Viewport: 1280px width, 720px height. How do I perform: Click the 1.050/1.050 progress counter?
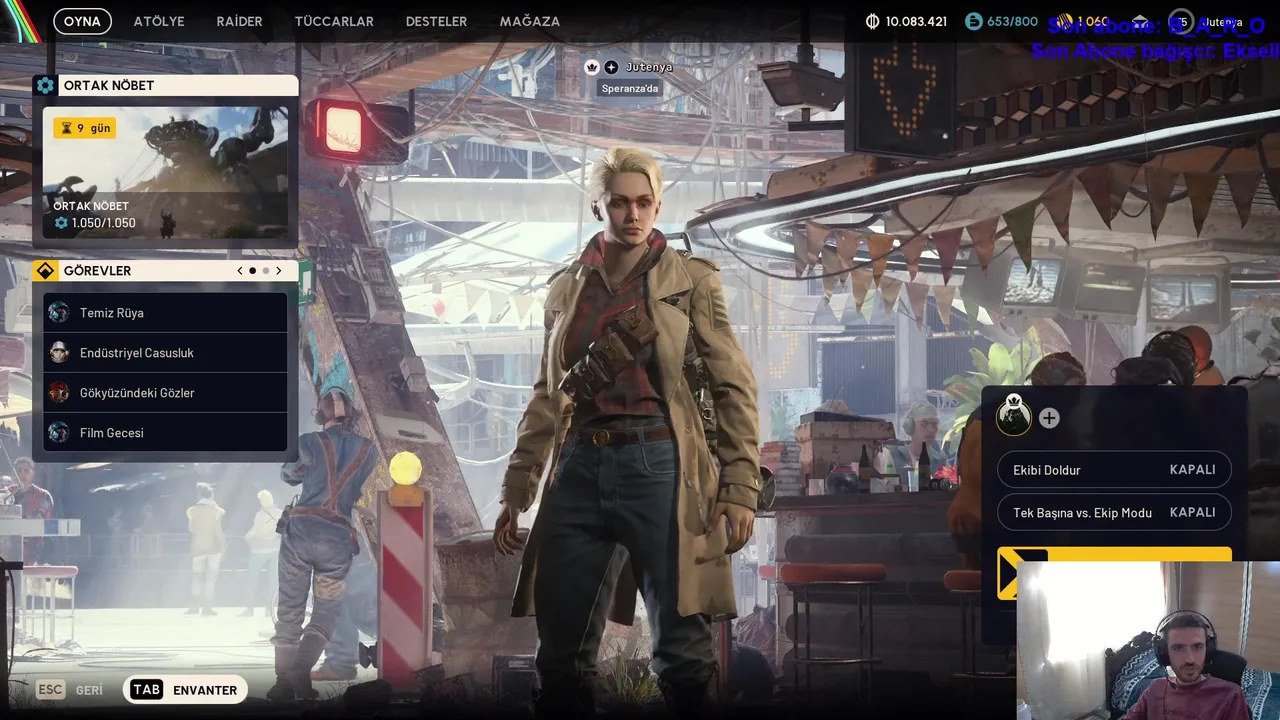pos(103,223)
